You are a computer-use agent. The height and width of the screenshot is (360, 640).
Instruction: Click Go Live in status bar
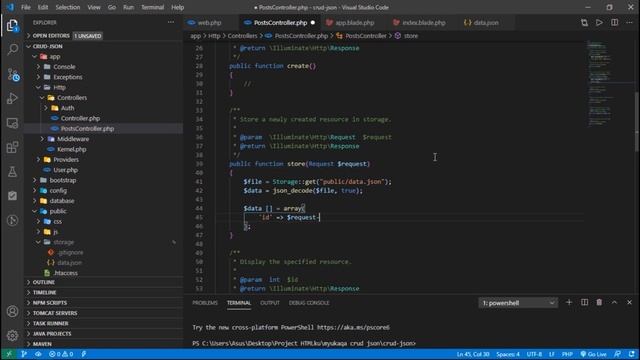click(x=593, y=354)
